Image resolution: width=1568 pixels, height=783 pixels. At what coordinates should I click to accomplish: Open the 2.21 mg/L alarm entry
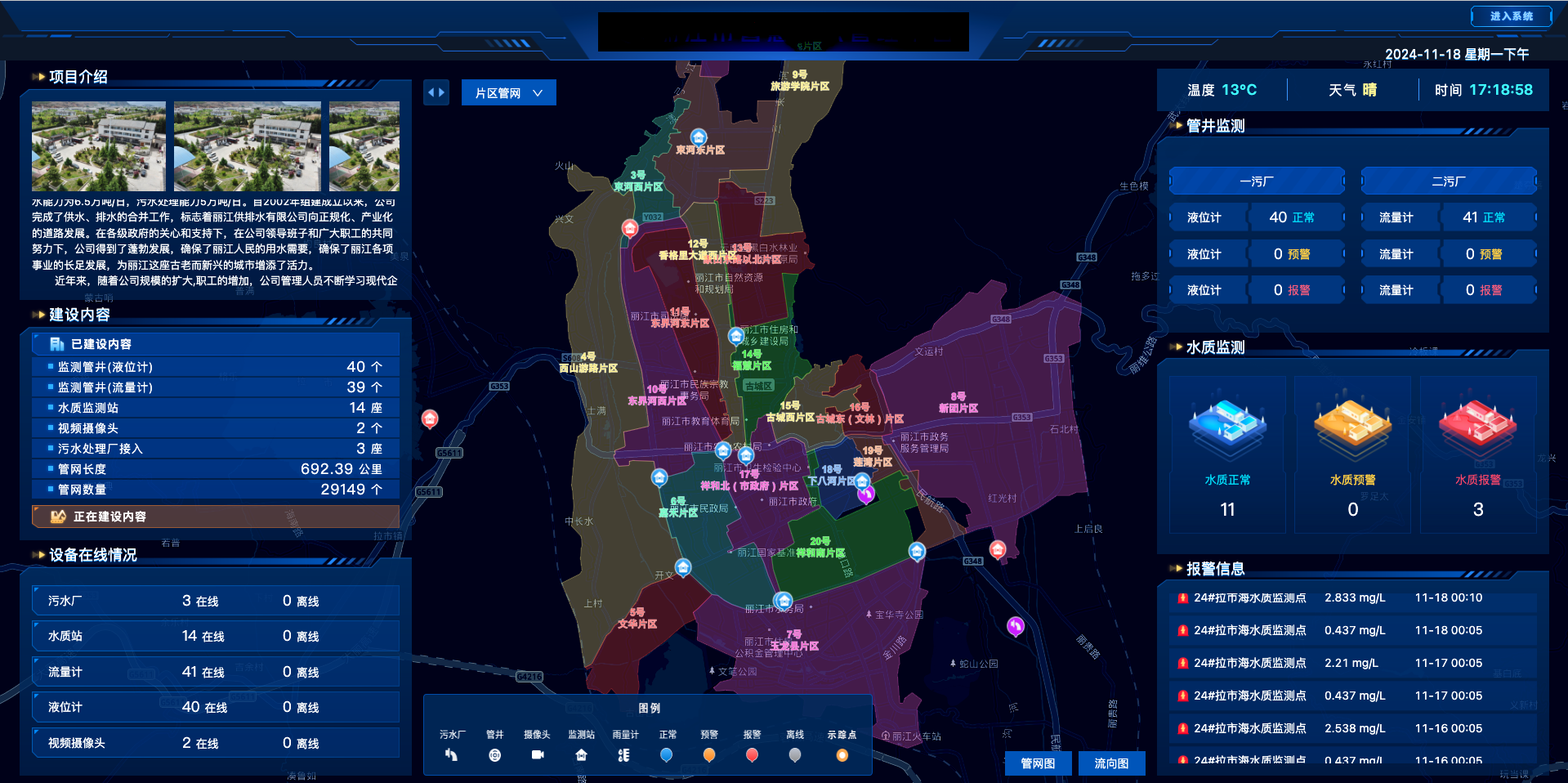tap(1353, 664)
